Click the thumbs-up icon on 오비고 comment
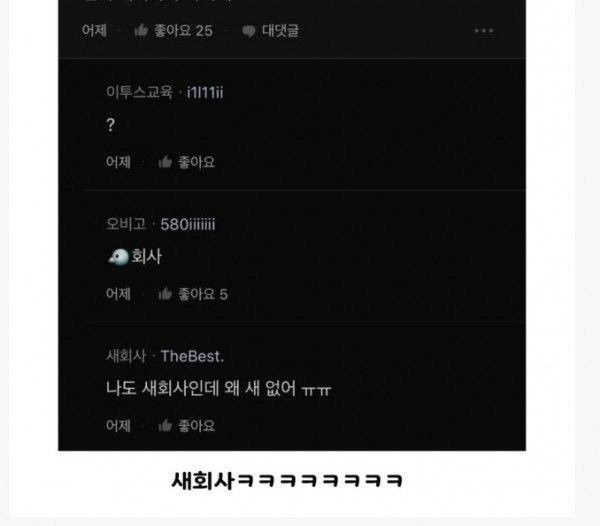This screenshot has width=600, height=526. coord(165,294)
